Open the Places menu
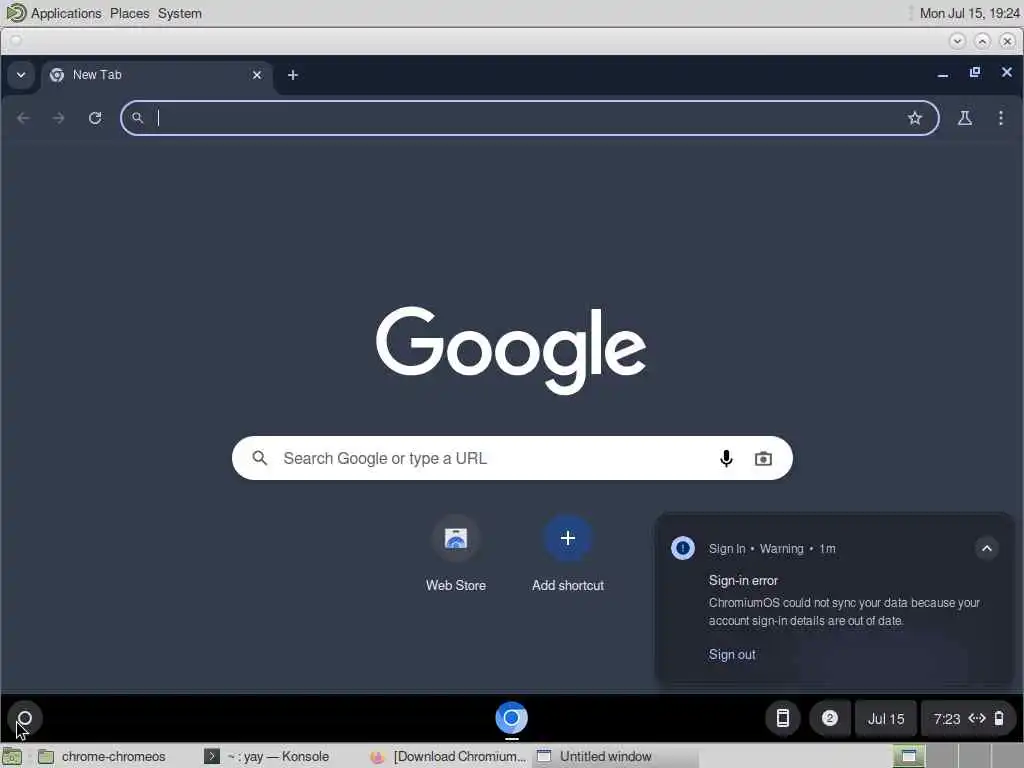The width and height of the screenshot is (1024, 768). 129,13
